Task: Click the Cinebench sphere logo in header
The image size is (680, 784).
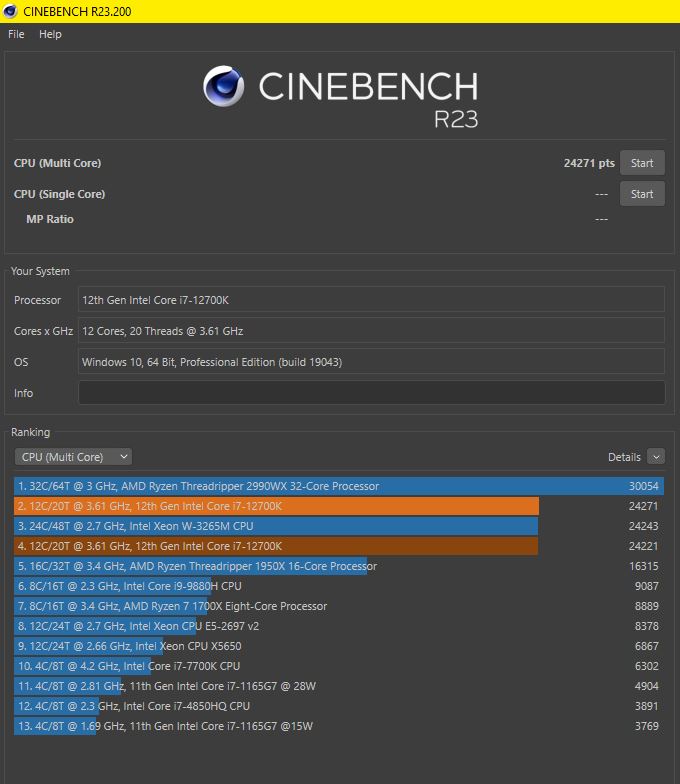Action: pyautogui.click(x=224, y=86)
